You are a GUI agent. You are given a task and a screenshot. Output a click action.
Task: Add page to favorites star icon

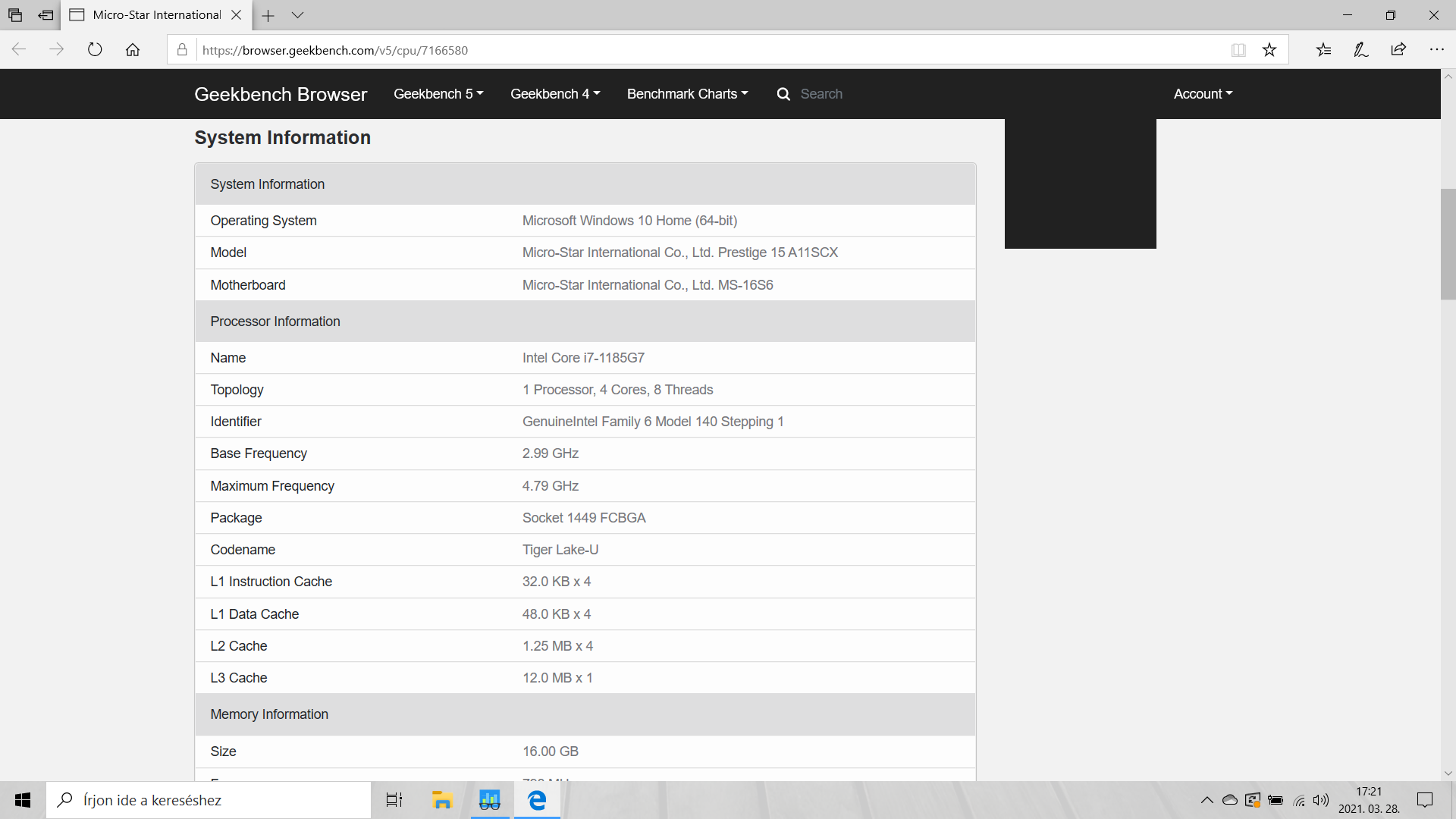(x=1269, y=50)
